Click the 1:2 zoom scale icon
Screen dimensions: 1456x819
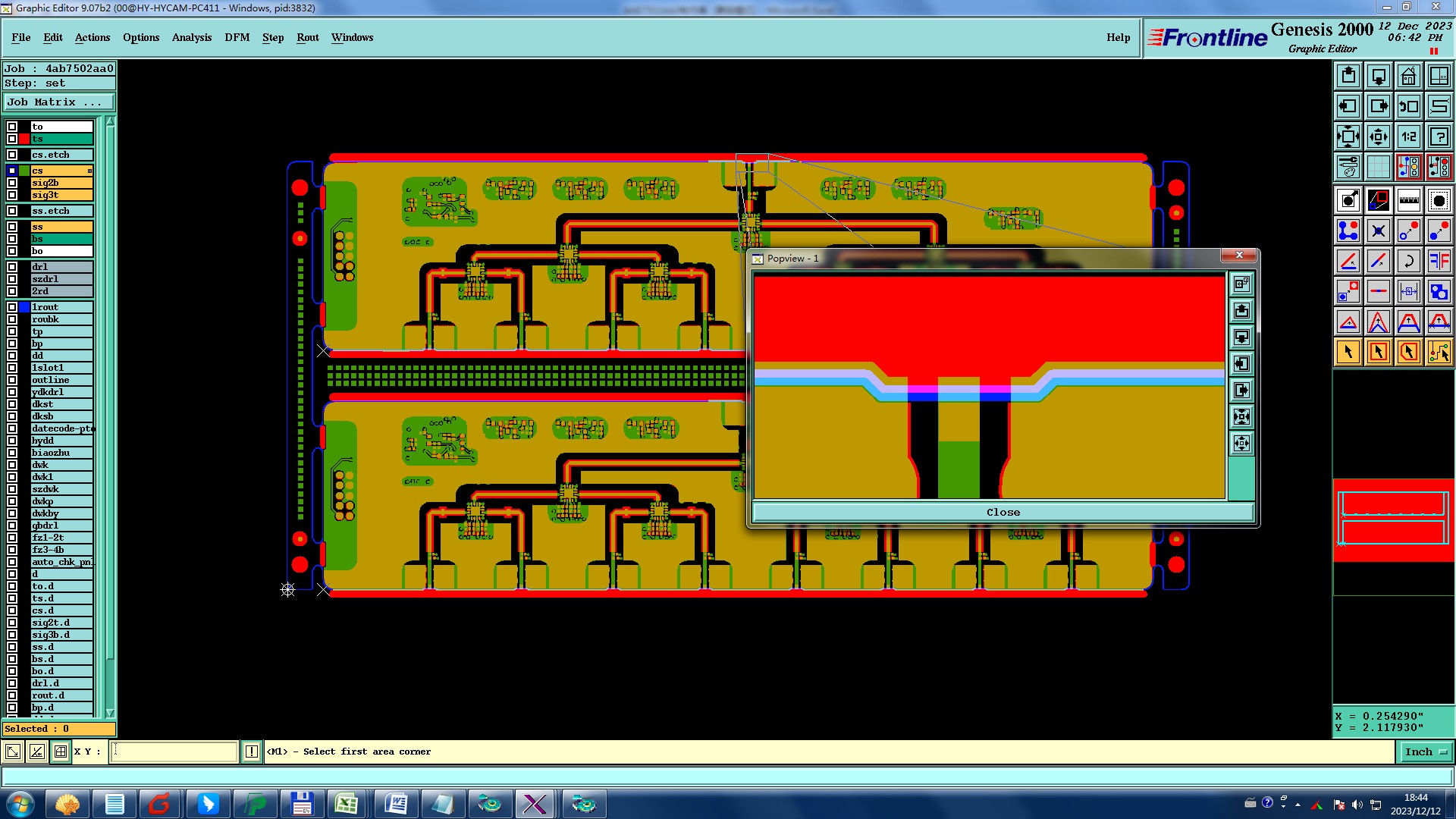1408,136
